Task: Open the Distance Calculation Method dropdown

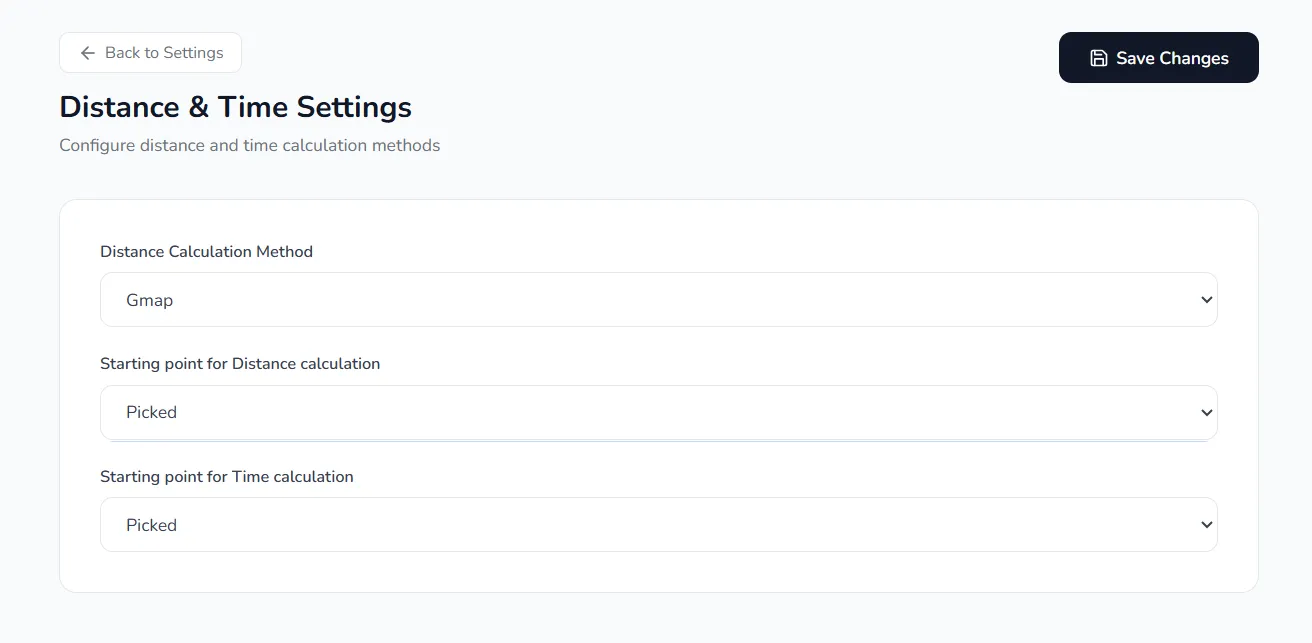Action: click(659, 300)
